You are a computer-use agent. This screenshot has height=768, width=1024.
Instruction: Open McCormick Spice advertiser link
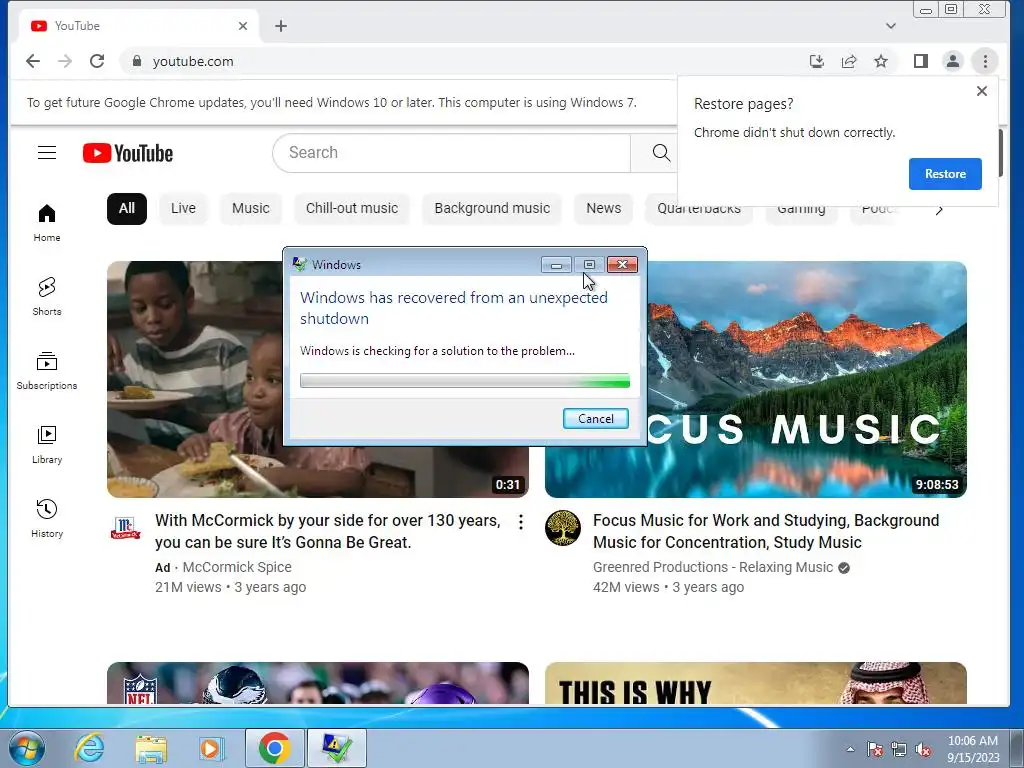point(237,567)
